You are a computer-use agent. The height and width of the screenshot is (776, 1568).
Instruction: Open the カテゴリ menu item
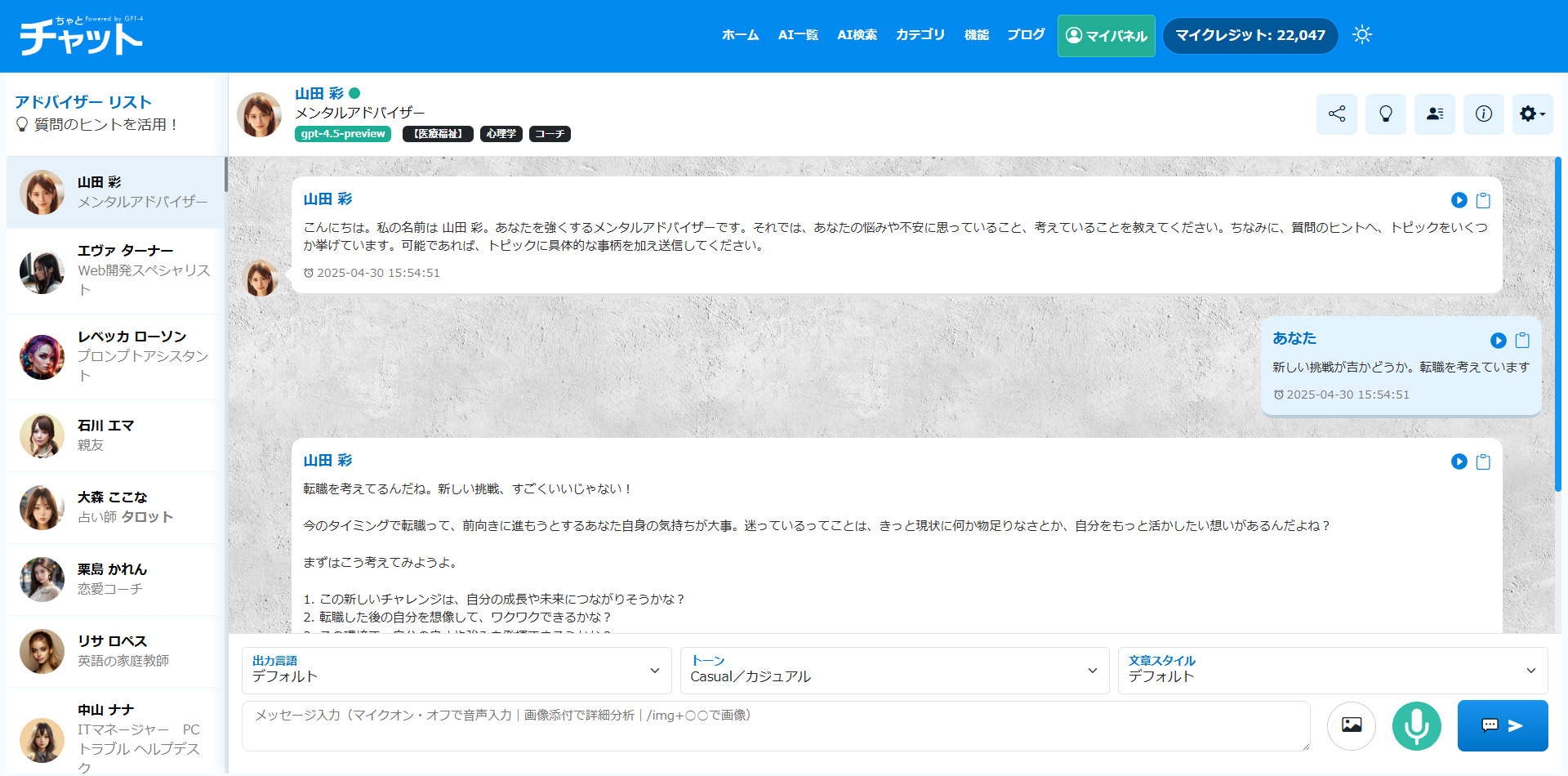(920, 35)
